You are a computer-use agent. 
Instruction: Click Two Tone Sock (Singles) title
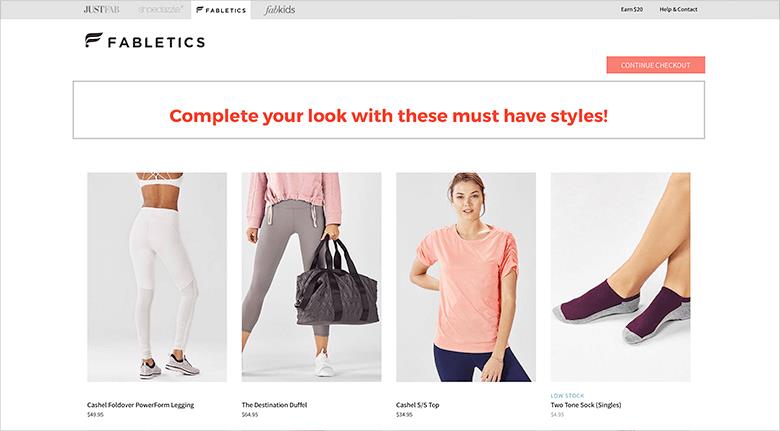[x=585, y=405]
